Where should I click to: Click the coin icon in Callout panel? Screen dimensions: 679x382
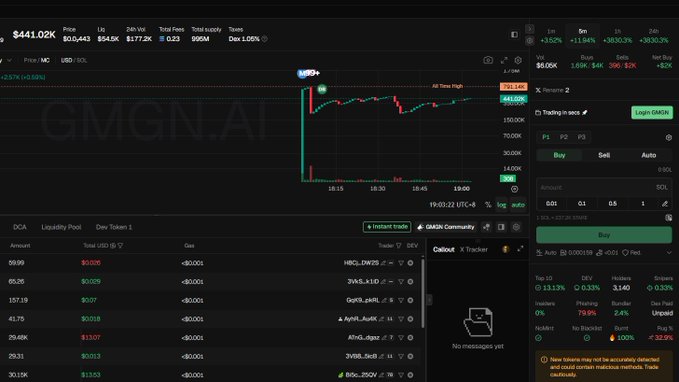pyautogui.click(x=505, y=249)
